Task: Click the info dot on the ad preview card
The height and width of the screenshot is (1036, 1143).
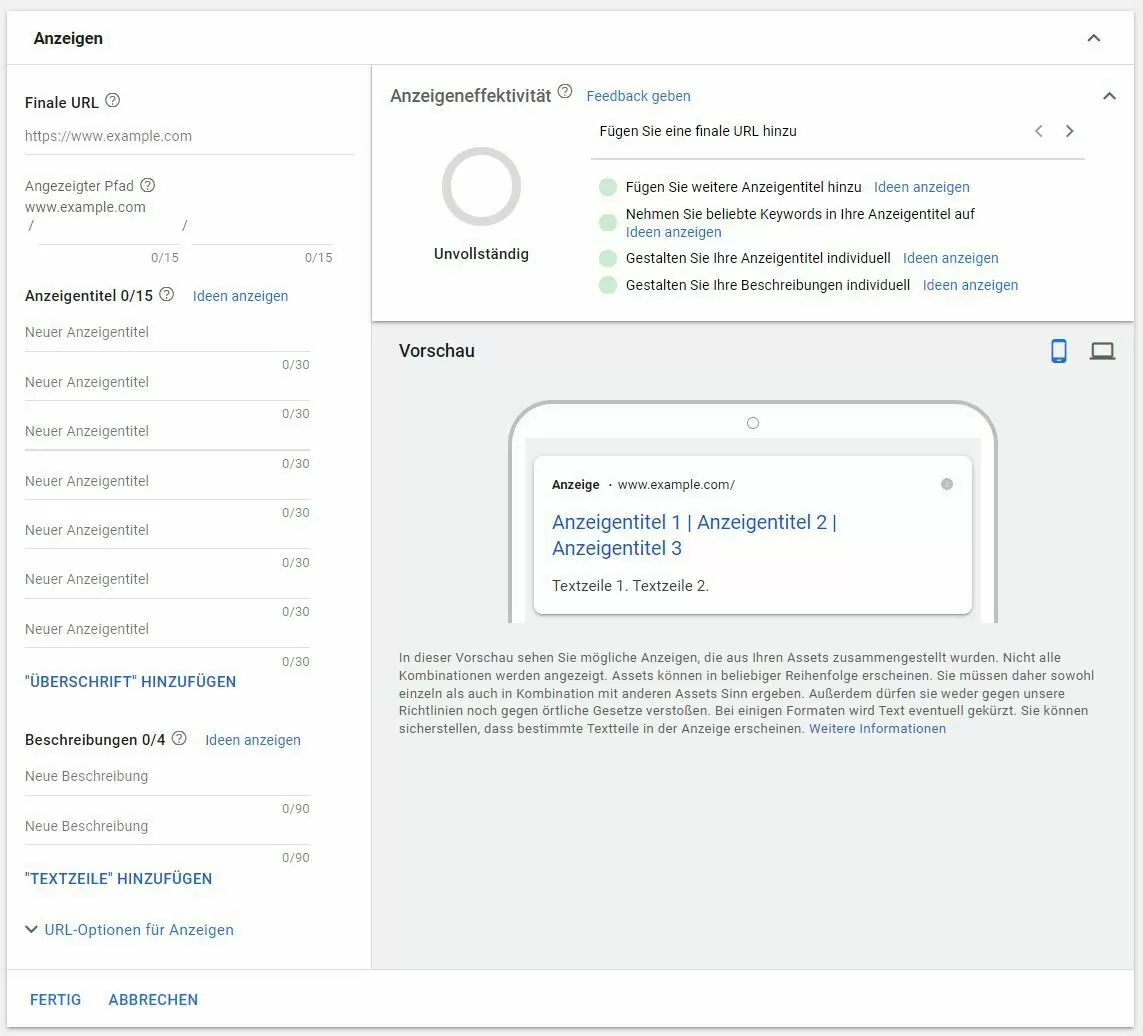Action: pos(946,483)
